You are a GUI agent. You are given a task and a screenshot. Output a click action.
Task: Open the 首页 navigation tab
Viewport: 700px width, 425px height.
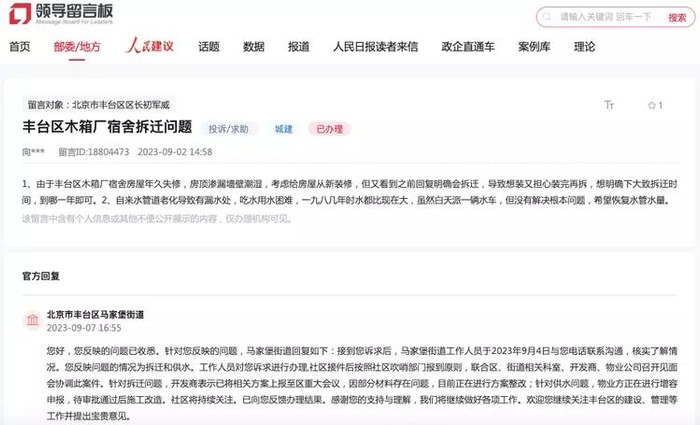pos(19,46)
